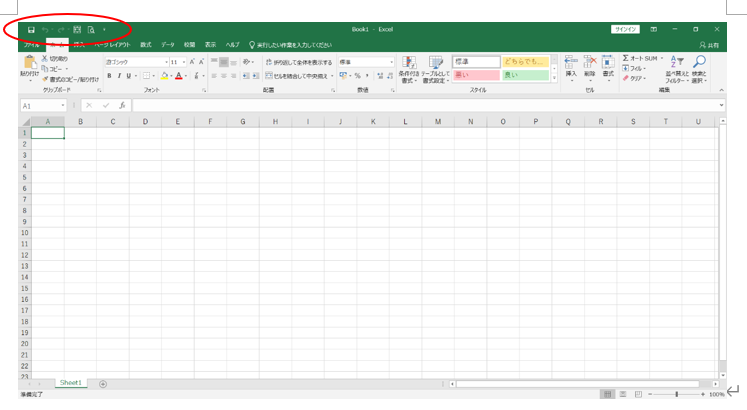Switch to Formulas (数式) tab

point(145,45)
